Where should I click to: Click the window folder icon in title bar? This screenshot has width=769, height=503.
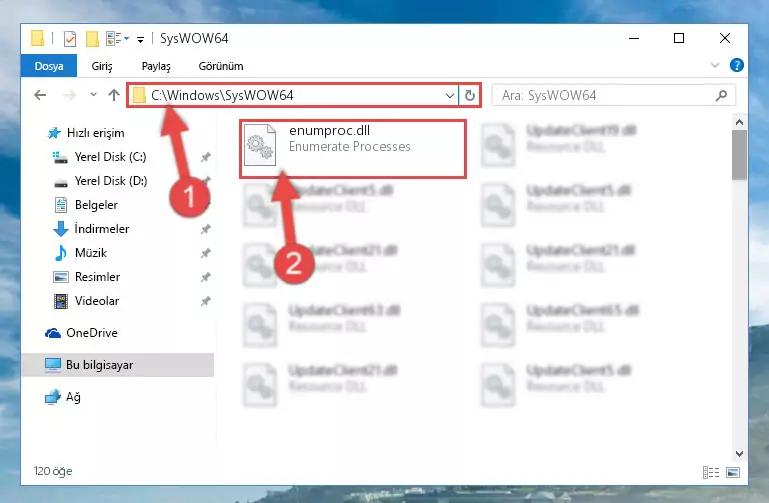(37, 38)
